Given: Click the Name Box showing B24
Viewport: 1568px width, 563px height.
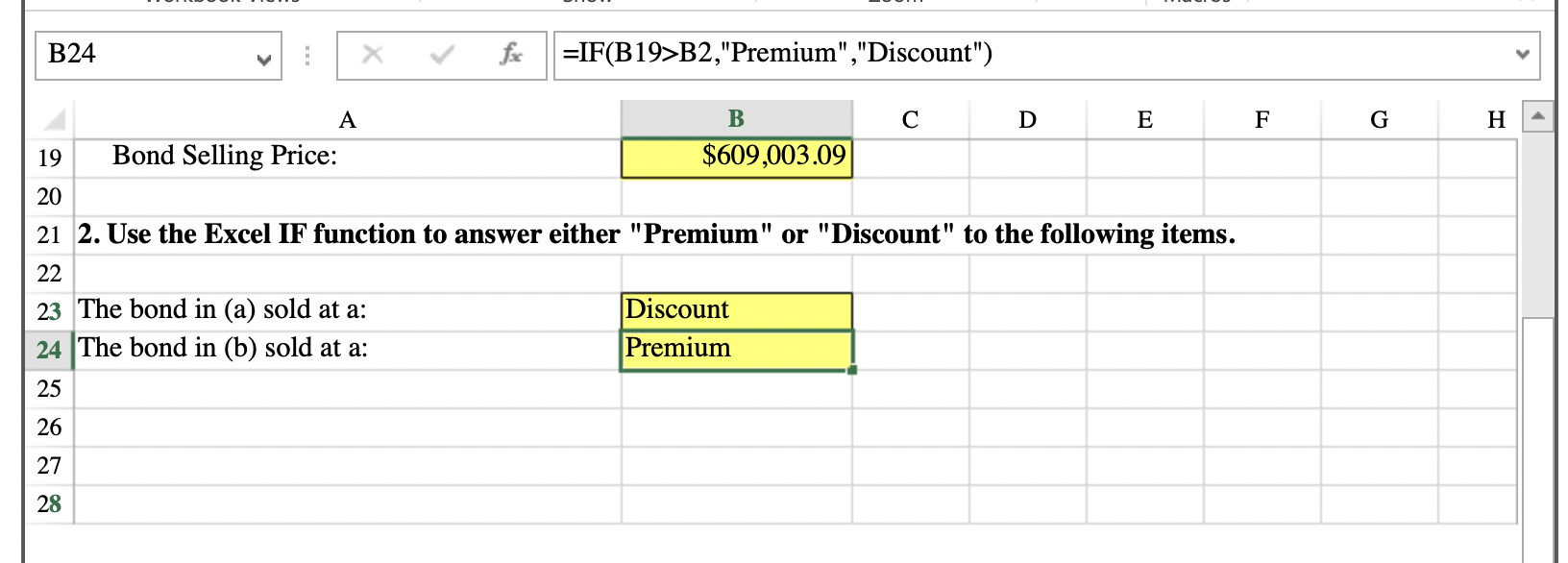Looking at the screenshot, I should (144, 55).
